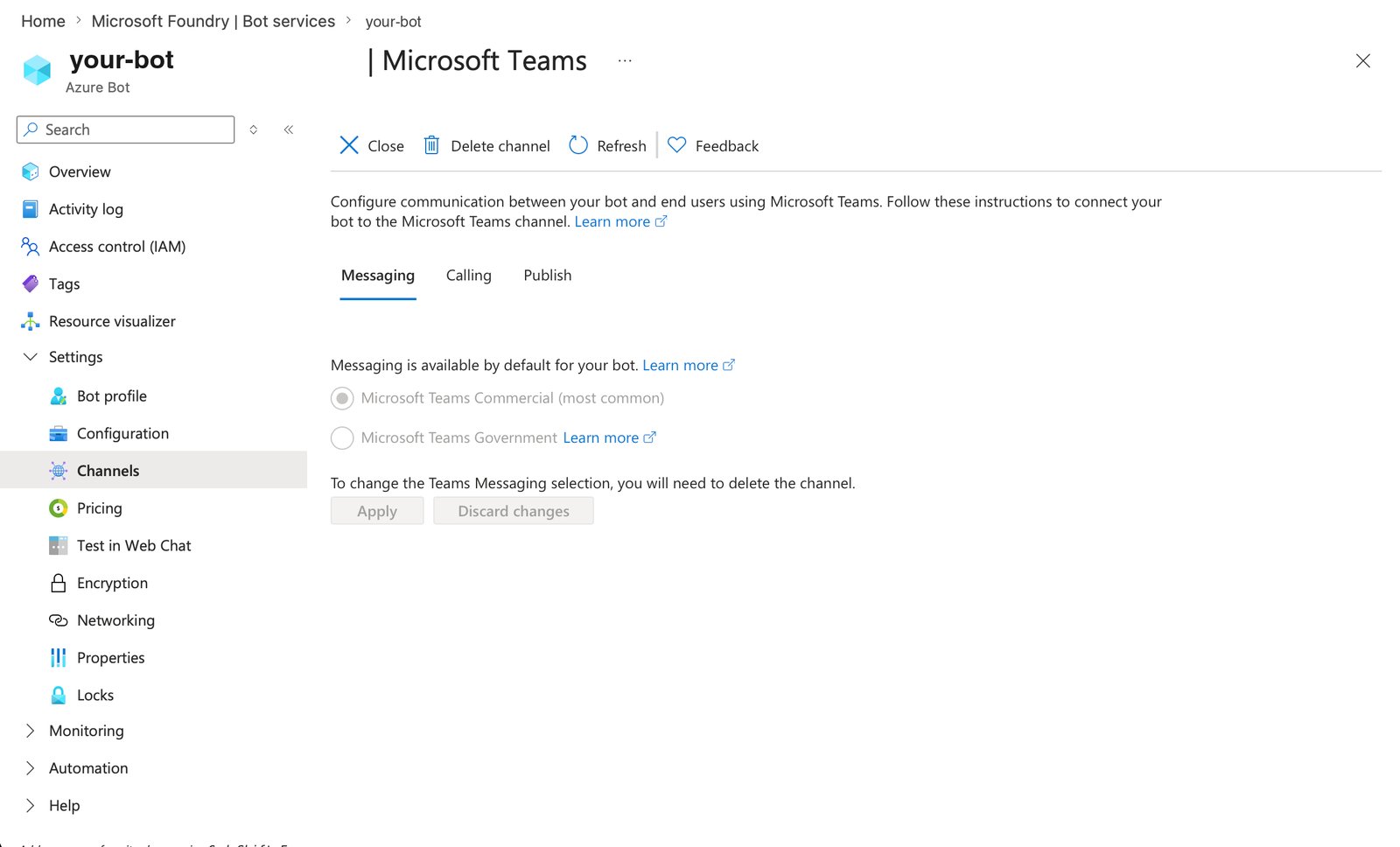Close the Microsoft Teams blade

point(1363,60)
